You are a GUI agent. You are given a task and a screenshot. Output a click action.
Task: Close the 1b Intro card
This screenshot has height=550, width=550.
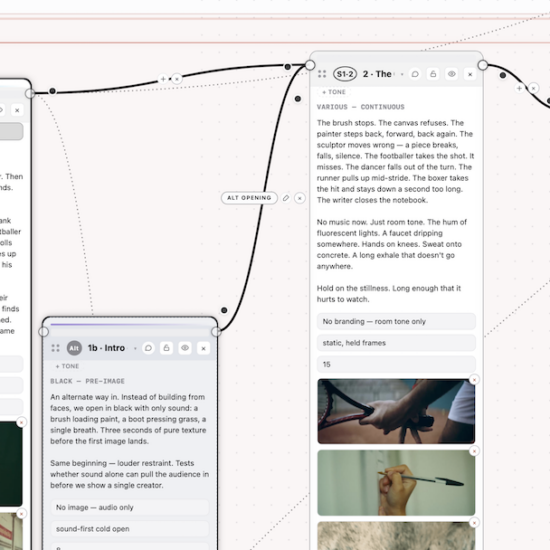tap(203, 348)
